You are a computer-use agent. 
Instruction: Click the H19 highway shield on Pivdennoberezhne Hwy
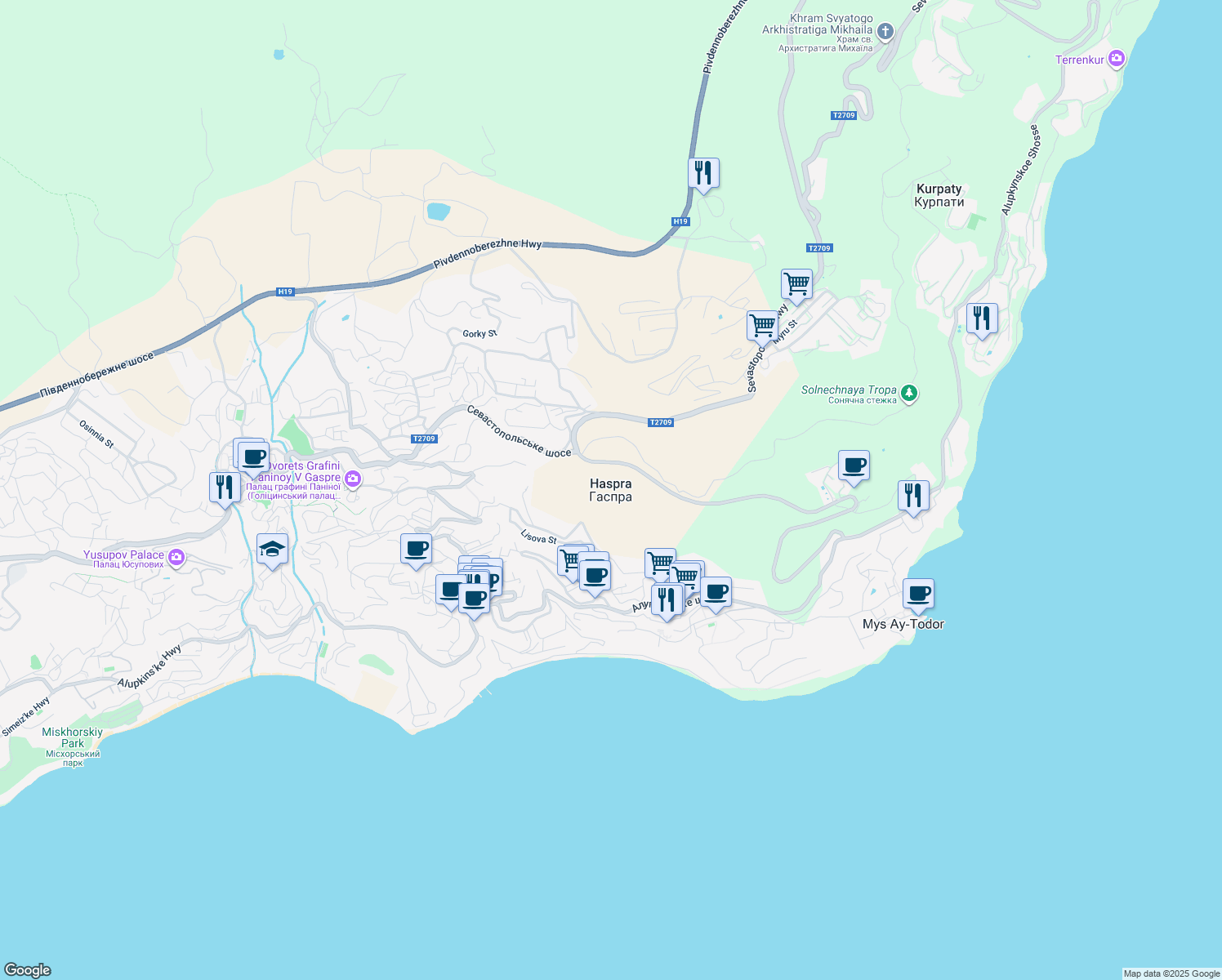point(679,220)
